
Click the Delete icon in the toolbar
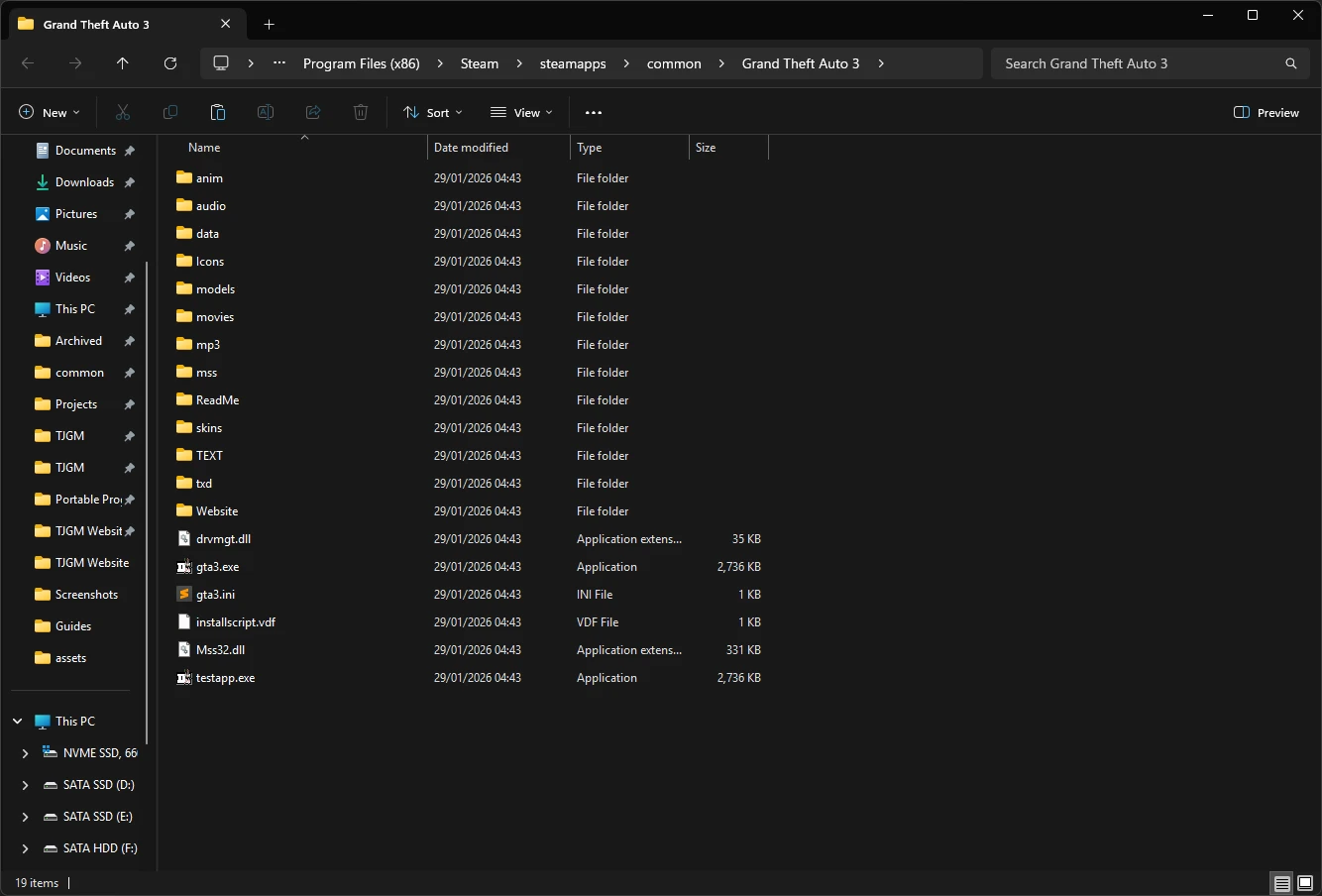pyautogui.click(x=360, y=112)
